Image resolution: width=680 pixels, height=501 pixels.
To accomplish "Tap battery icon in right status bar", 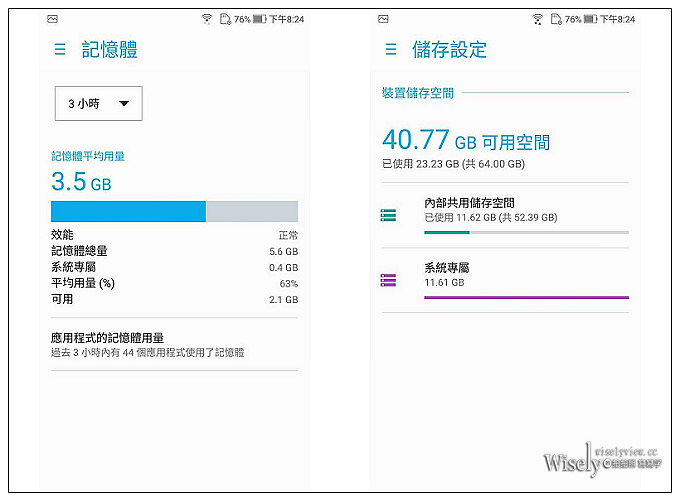I will pyautogui.click(x=591, y=19).
